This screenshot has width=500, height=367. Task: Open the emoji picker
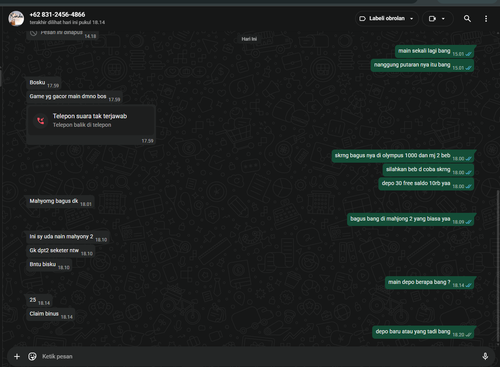click(x=32, y=356)
